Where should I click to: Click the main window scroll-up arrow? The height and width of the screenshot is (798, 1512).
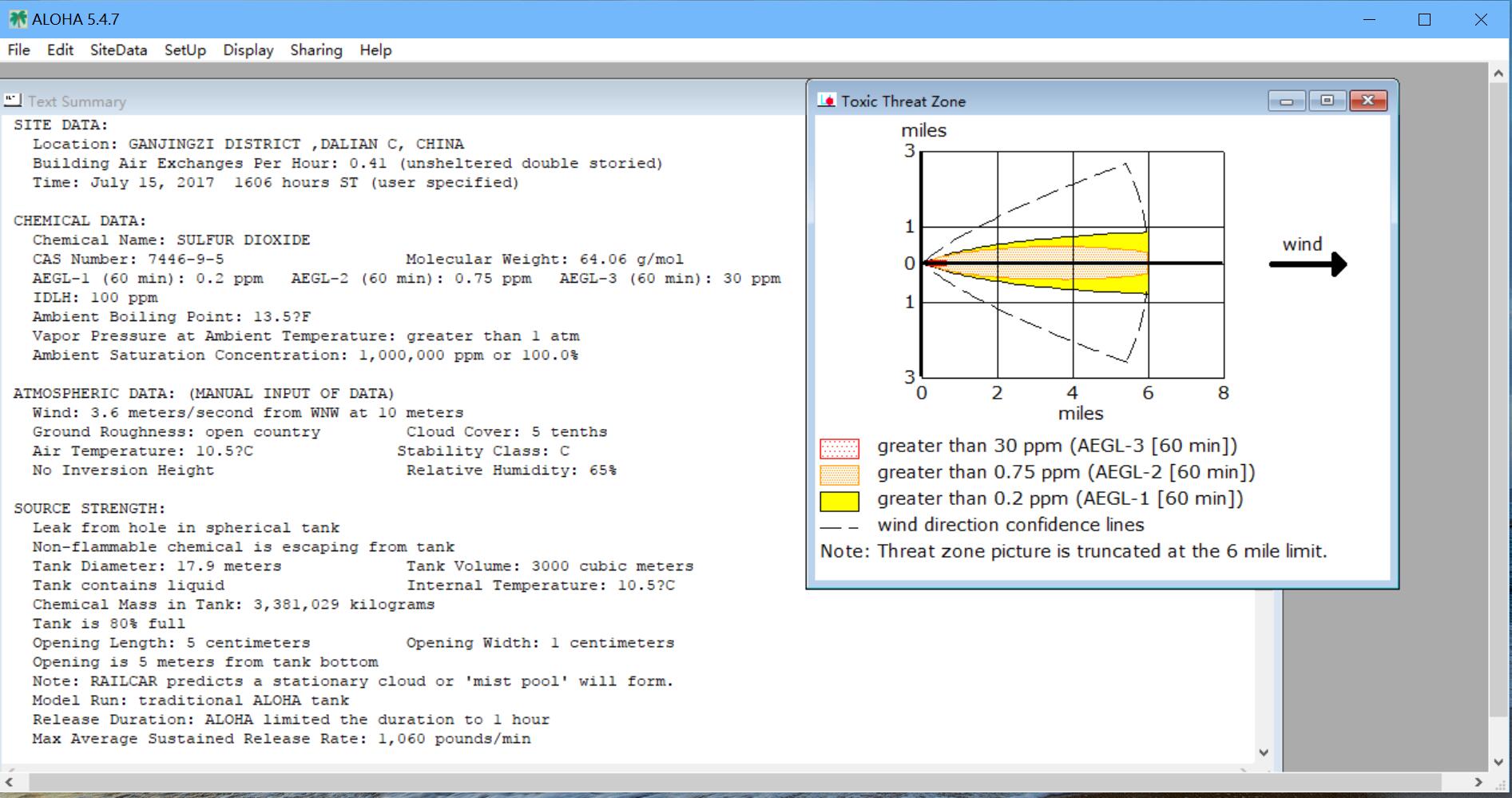tap(1498, 73)
